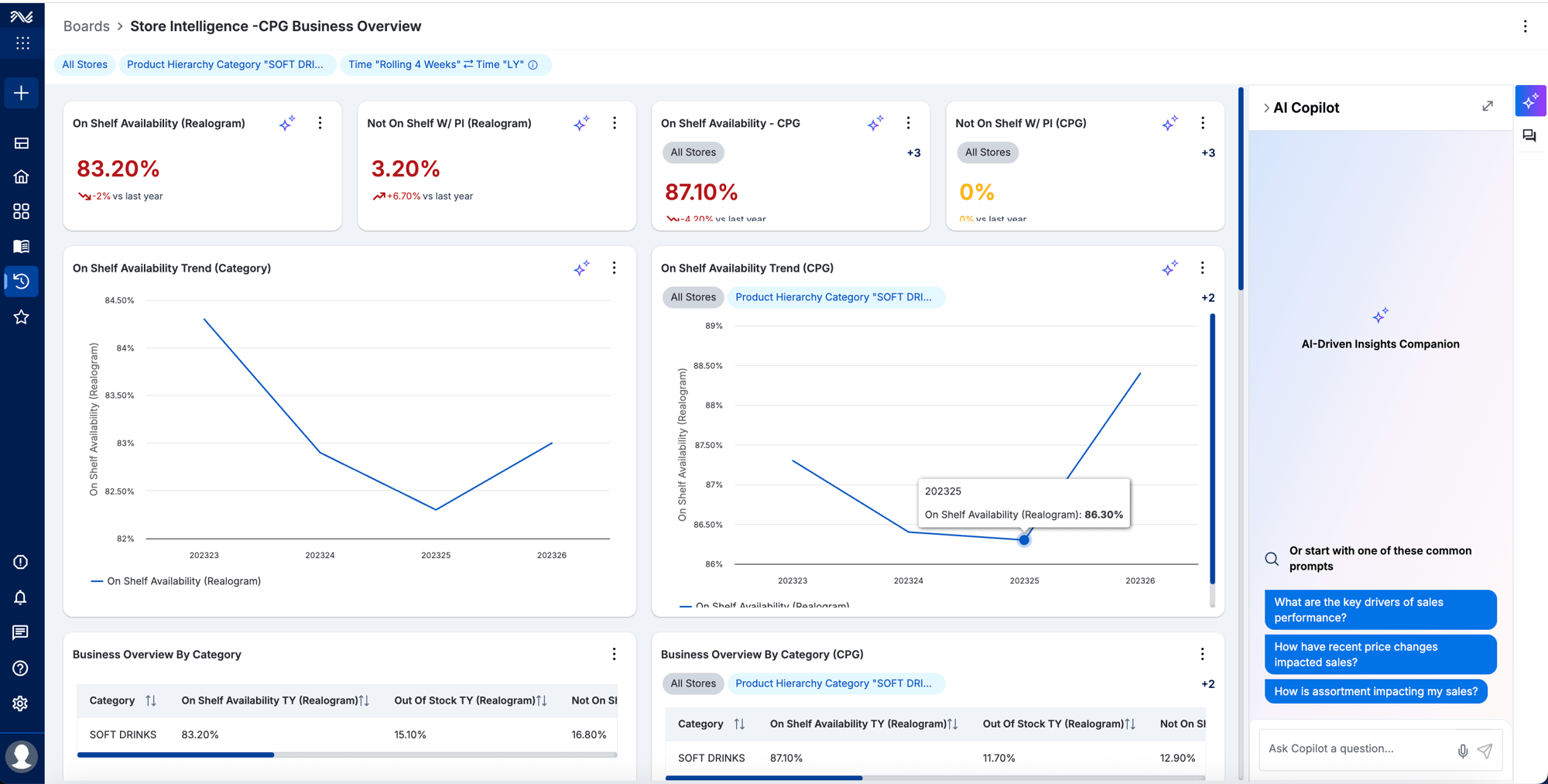Click the send arrow in Copilot input
This screenshot has height=784, width=1548.
1485,751
